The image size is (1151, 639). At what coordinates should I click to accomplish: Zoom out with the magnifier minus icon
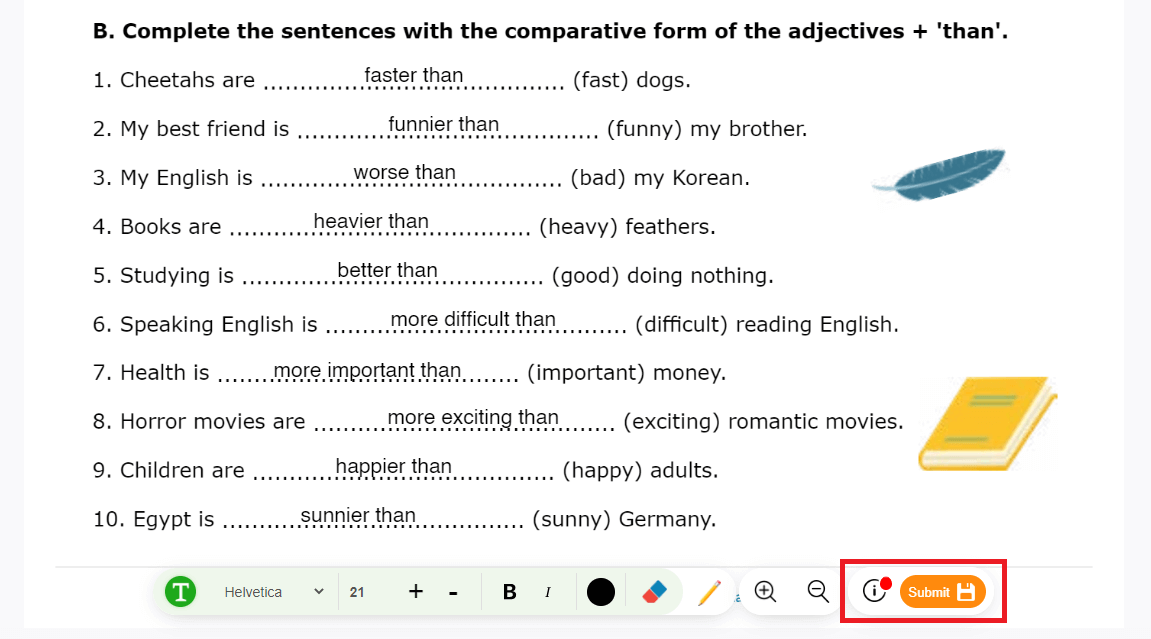(817, 592)
